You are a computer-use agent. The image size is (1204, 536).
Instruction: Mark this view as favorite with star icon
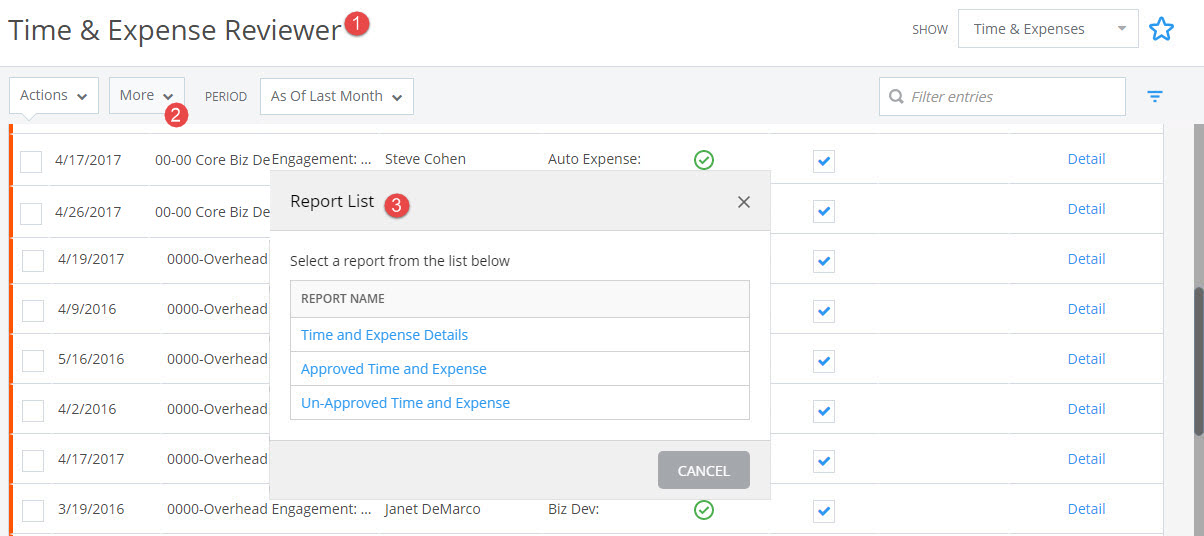(1161, 29)
